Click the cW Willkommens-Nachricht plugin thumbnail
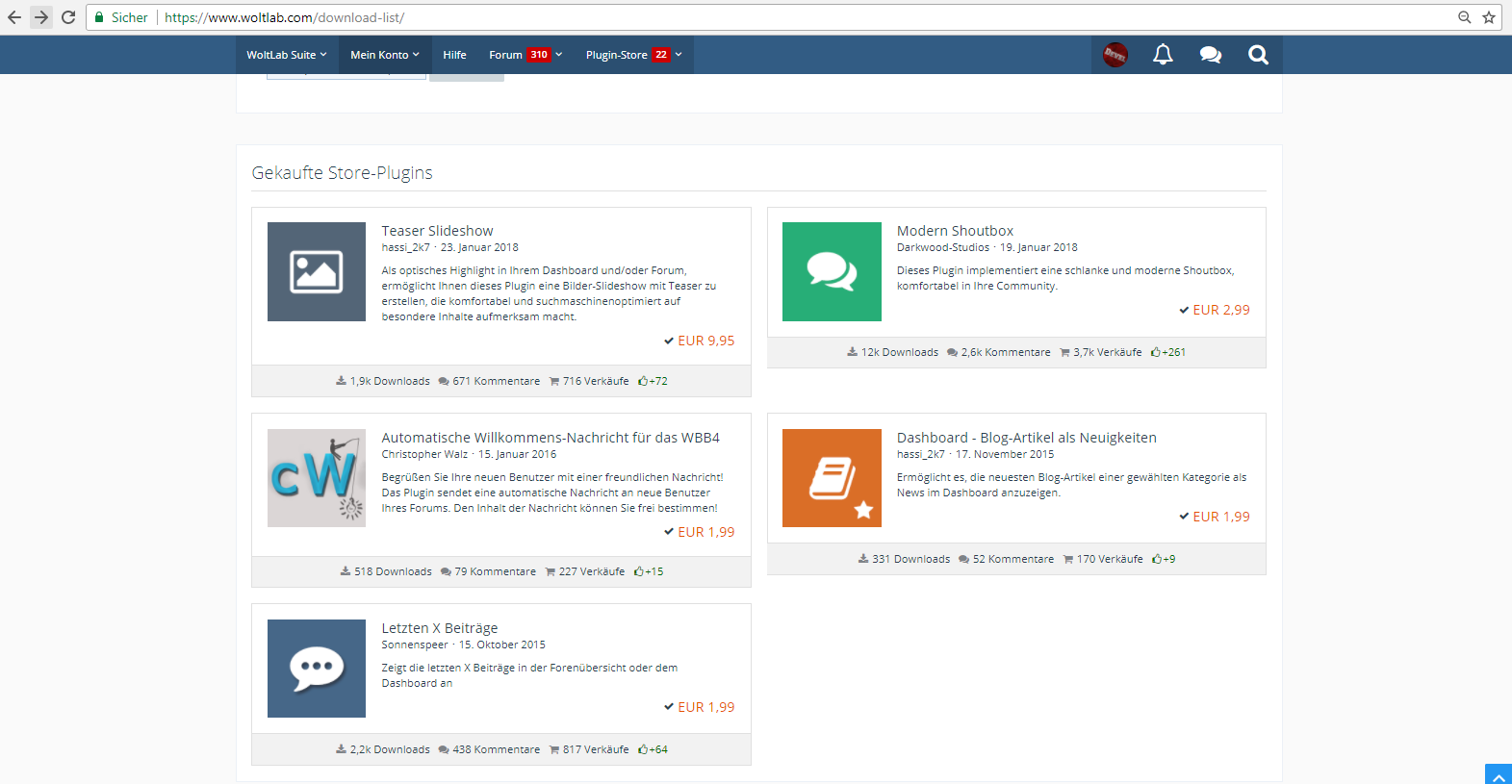This screenshot has height=784, width=1512. tap(317, 478)
